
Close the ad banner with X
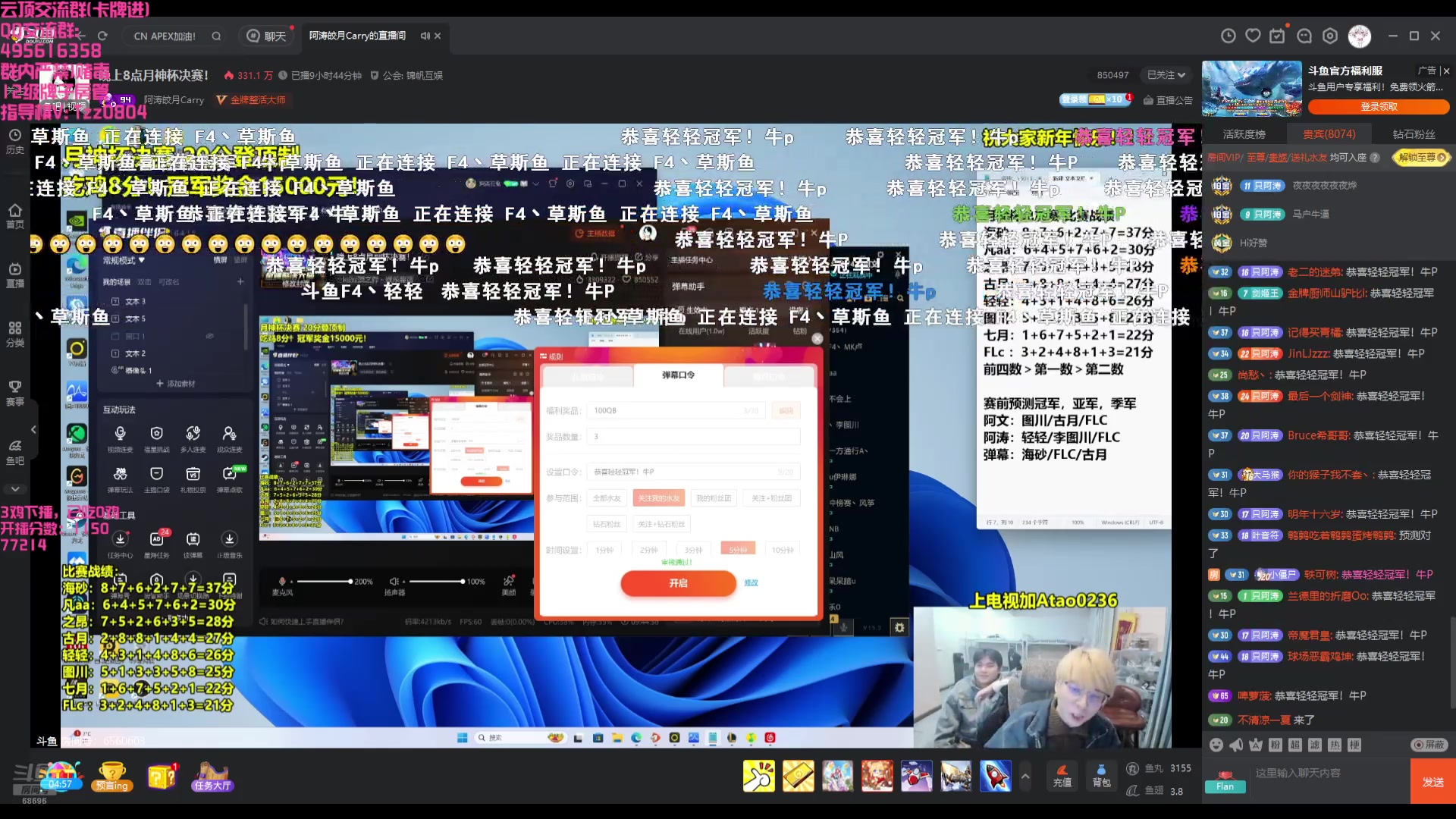point(1446,71)
